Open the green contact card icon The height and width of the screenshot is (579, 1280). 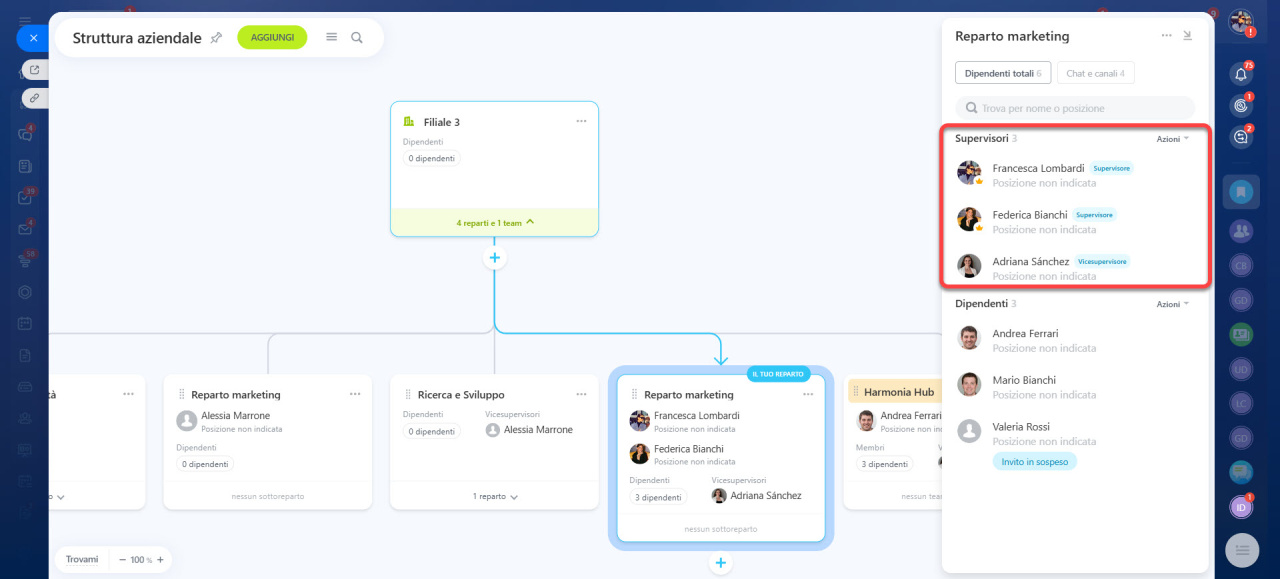(x=1241, y=333)
